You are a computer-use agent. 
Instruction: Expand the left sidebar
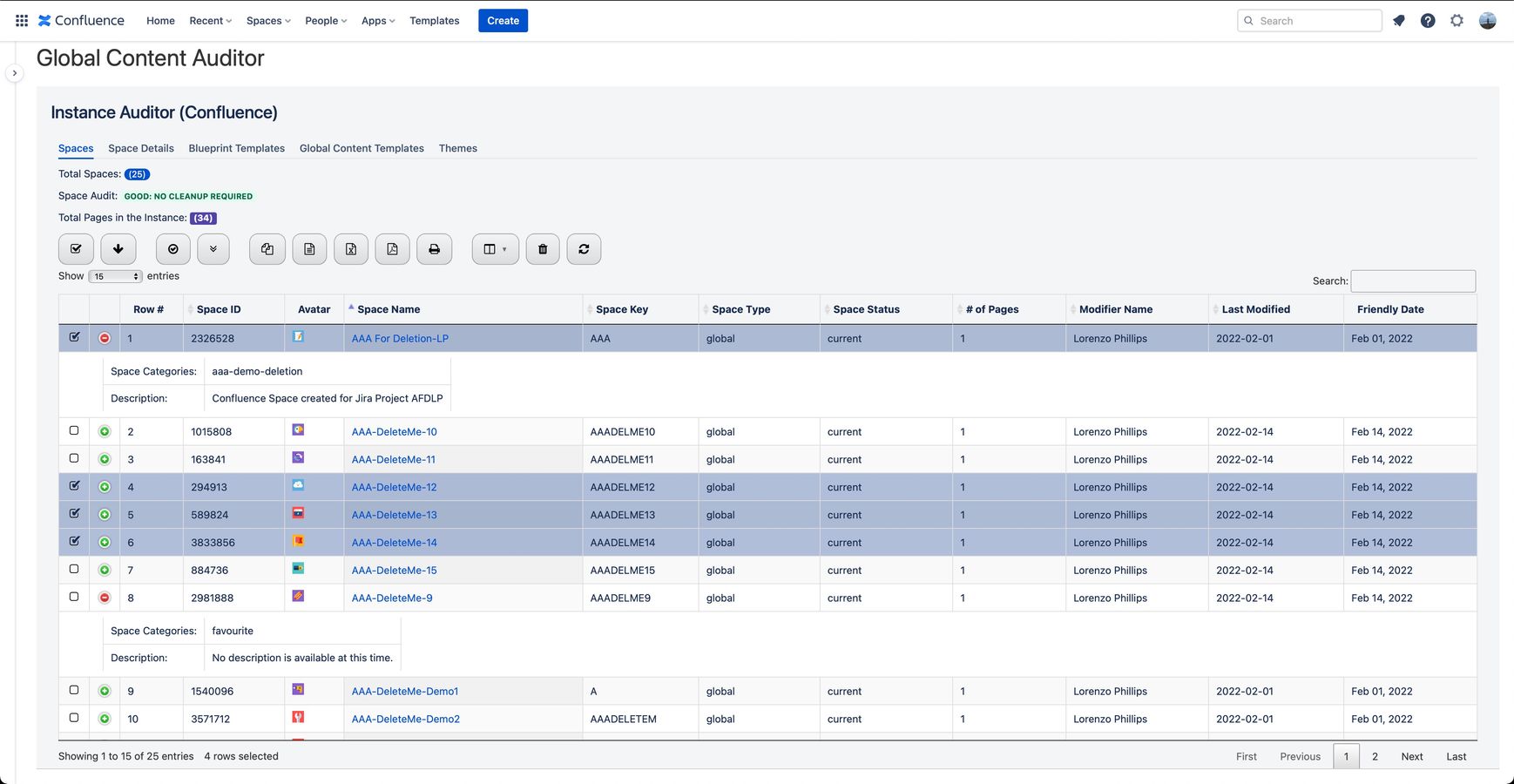coord(15,73)
